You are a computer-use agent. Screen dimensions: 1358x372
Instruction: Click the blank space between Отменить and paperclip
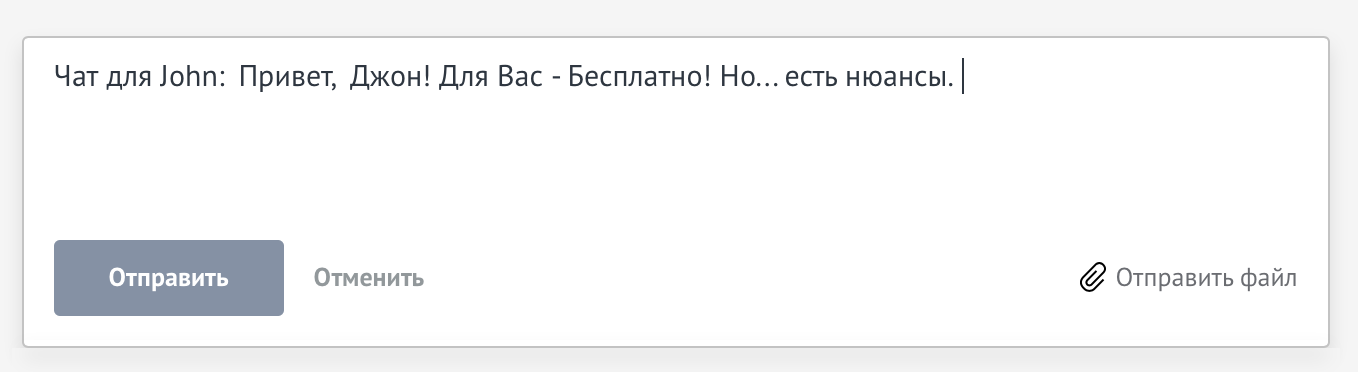[x=750, y=278]
